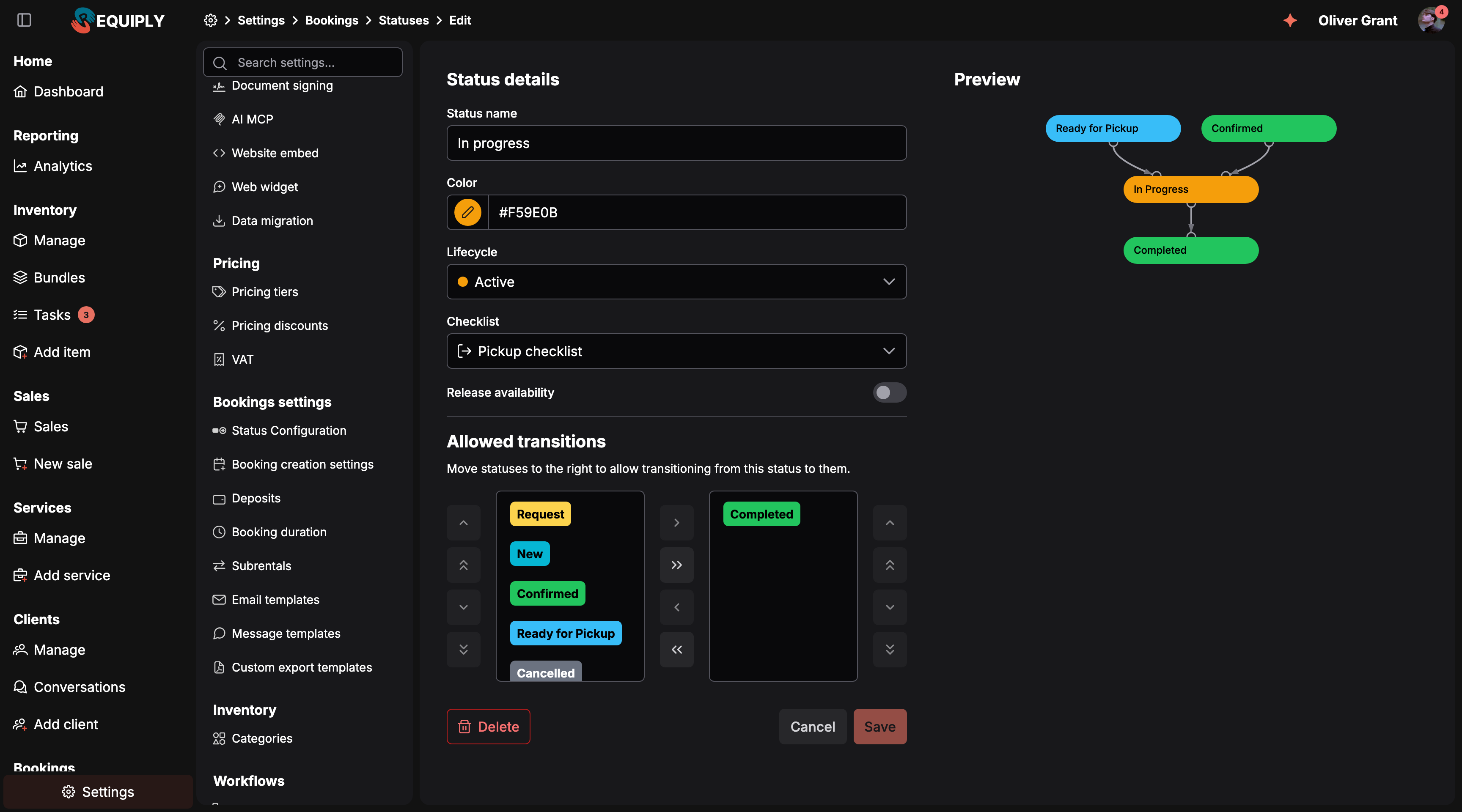Open Subrentals settings

click(x=251, y=566)
